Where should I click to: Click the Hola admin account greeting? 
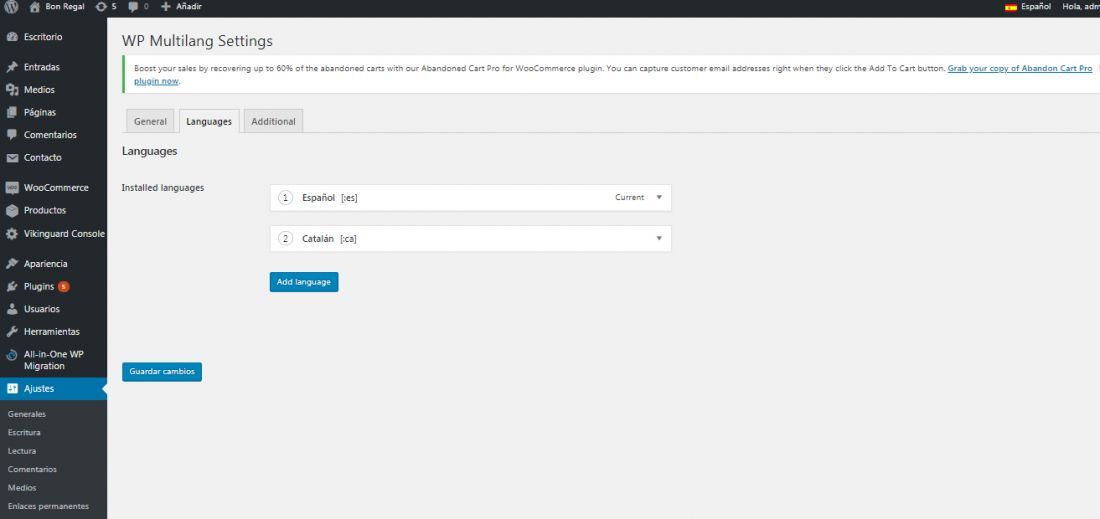point(1081,7)
